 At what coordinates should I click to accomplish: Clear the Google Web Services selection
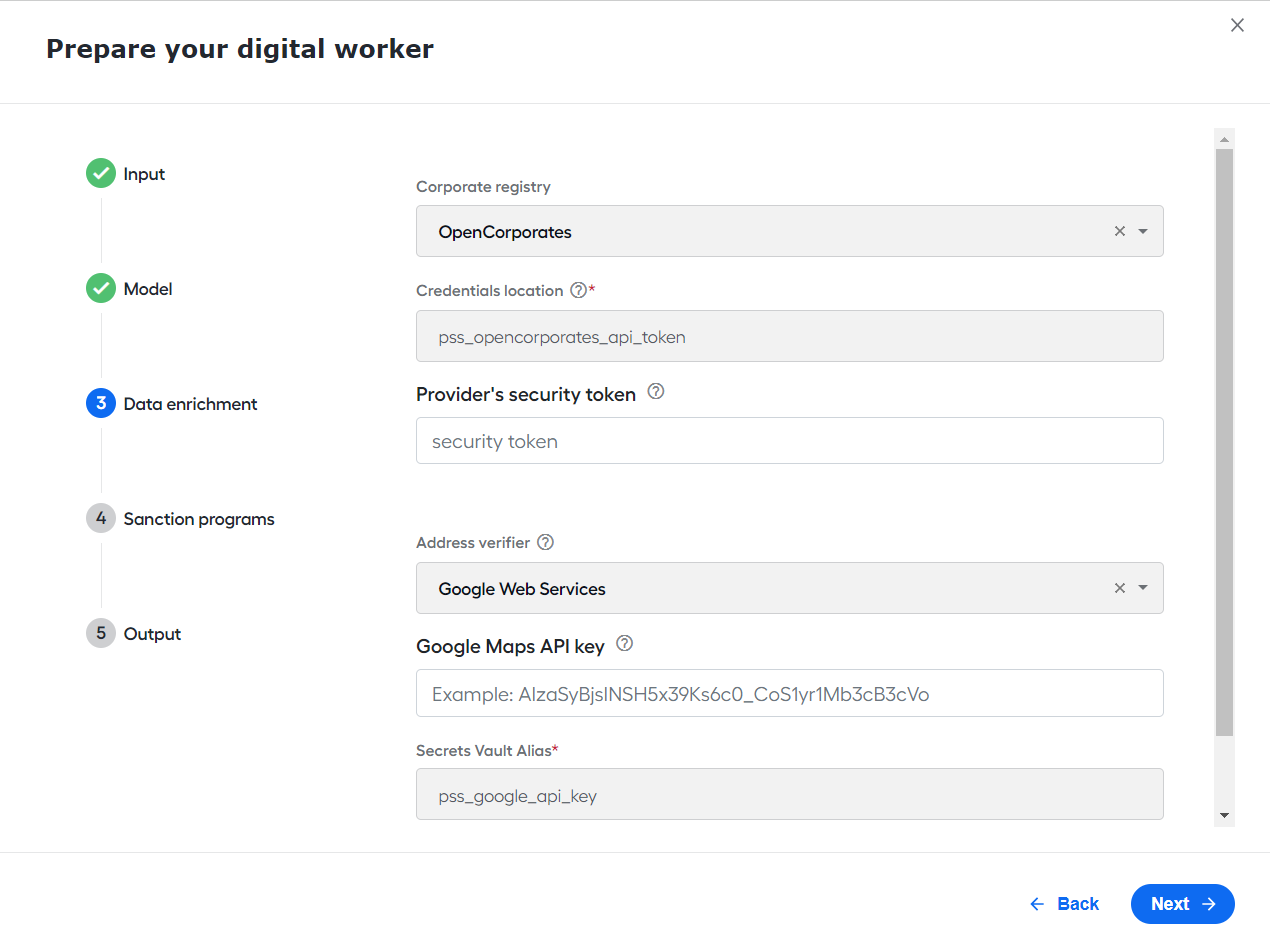(1120, 588)
